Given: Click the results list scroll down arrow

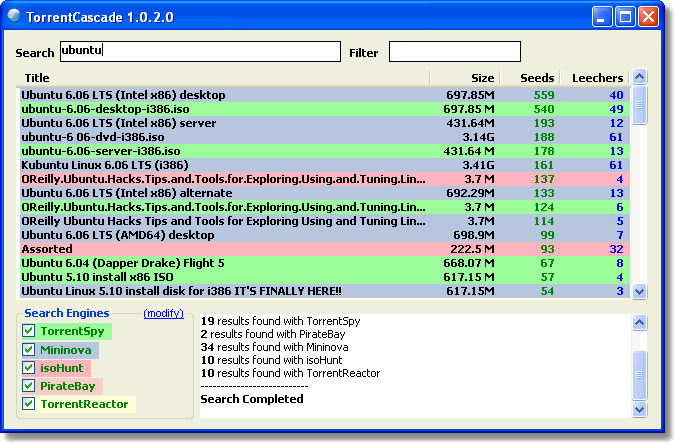Looking at the screenshot, I should click(639, 291).
